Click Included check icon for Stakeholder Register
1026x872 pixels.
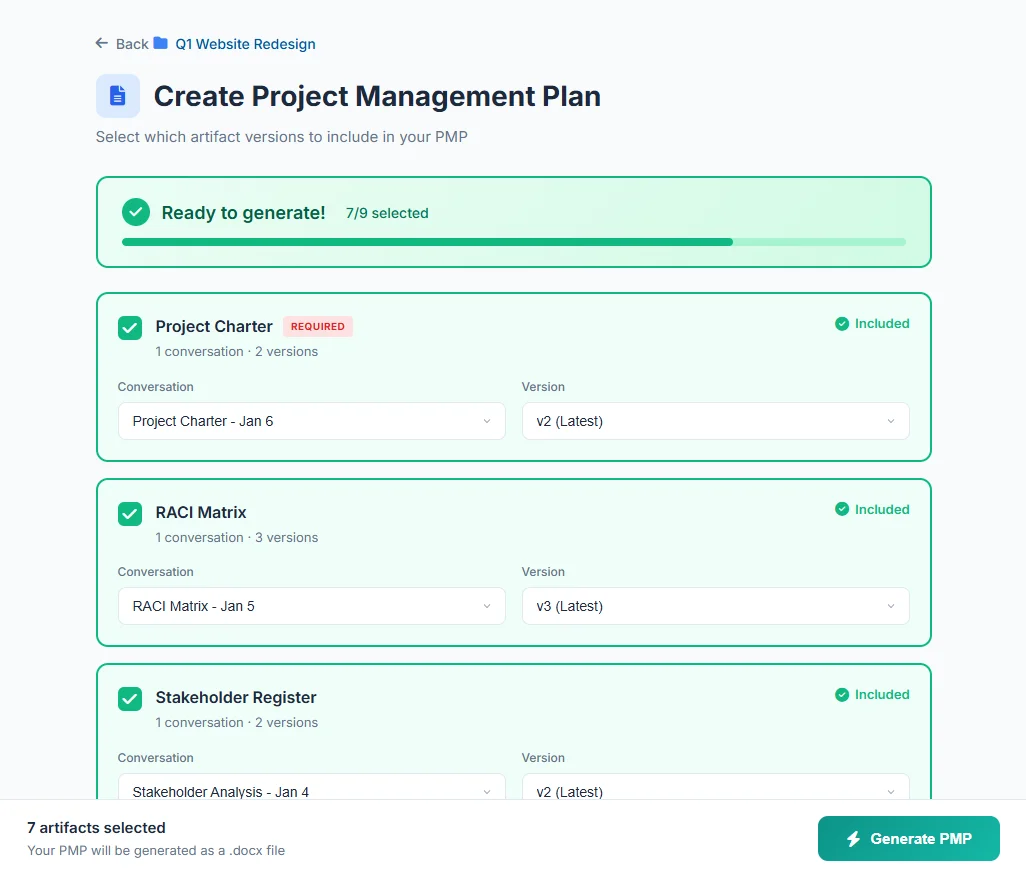coord(842,694)
